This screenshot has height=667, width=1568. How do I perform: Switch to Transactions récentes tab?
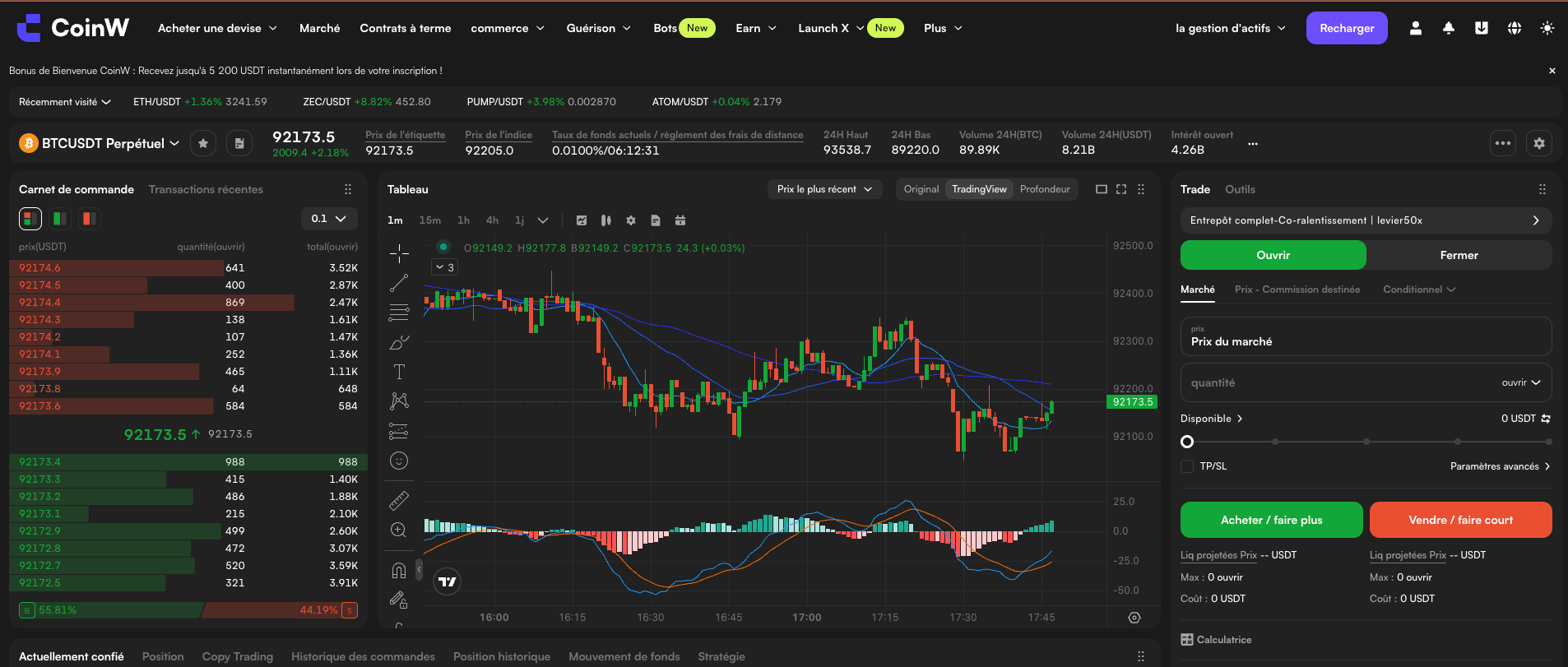tap(206, 189)
